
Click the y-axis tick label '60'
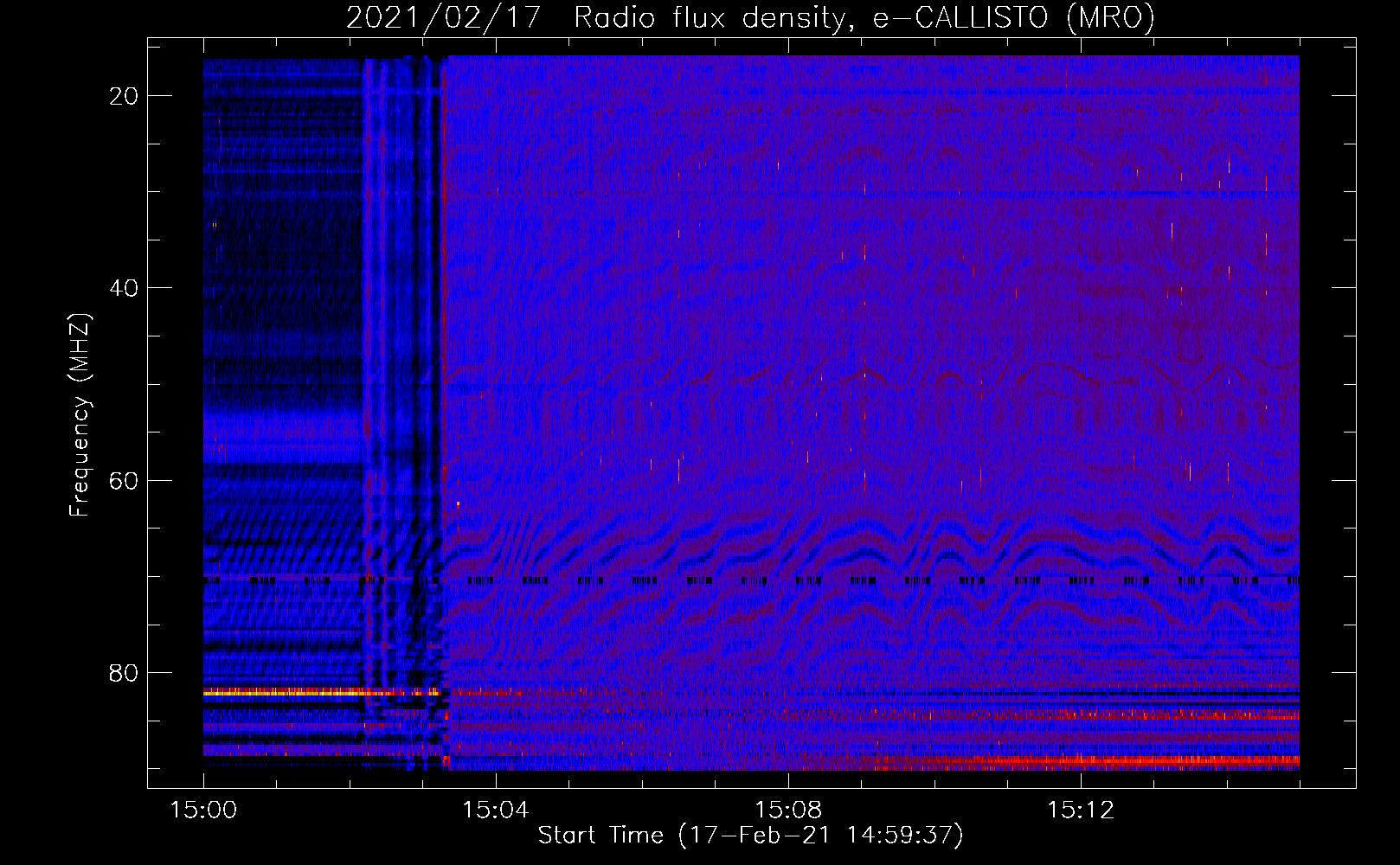125,480
